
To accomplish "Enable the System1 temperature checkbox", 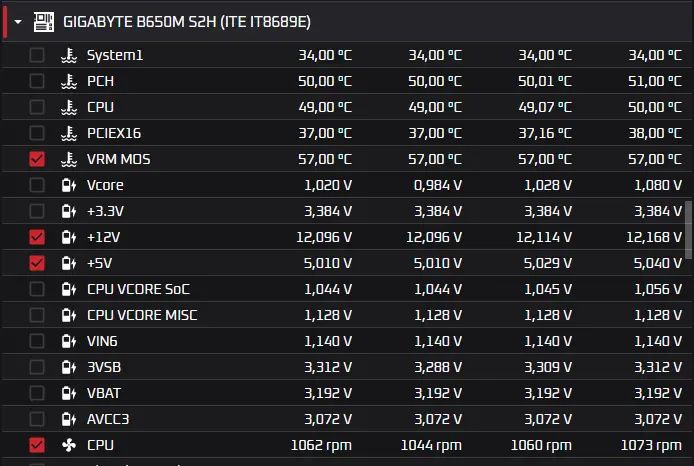I will point(37,55).
